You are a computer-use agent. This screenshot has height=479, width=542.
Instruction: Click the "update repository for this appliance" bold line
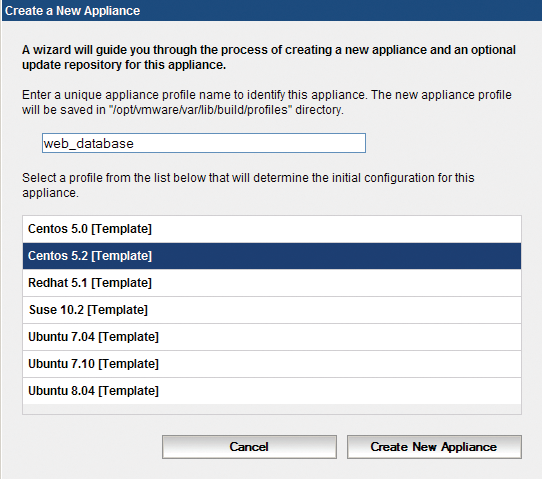coord(124,65)
